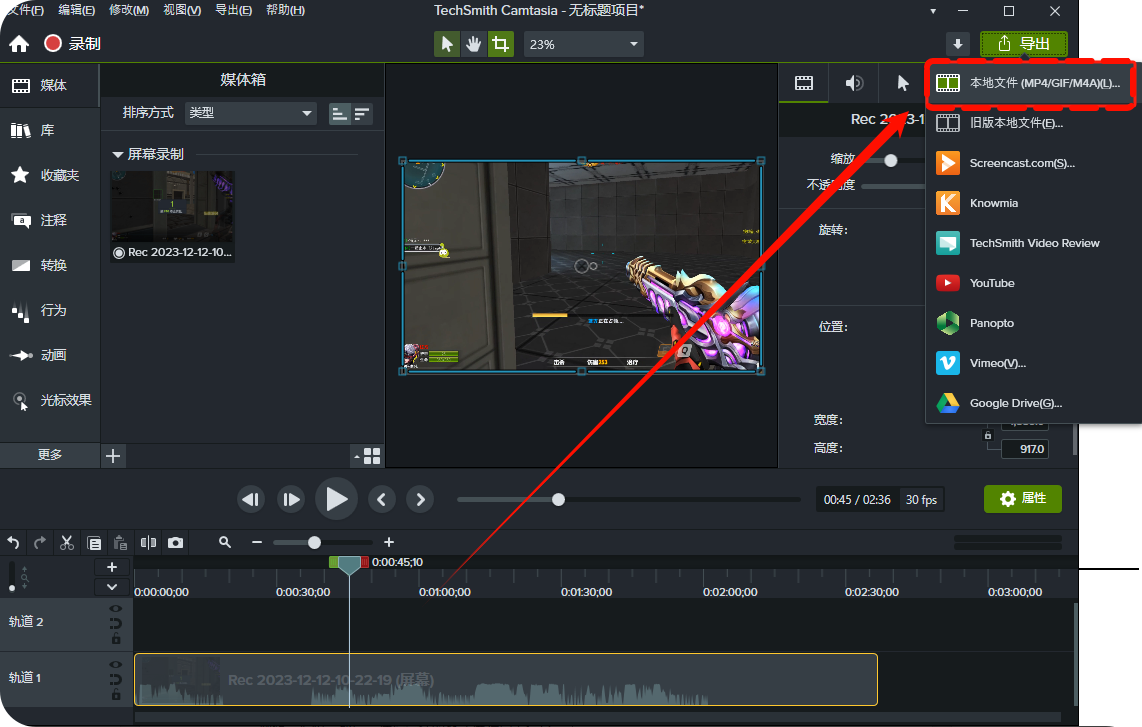Open the canvas zoom 23% dropdown
Image resolution: width=1142 pixels, height=727 pixels.
583,44
